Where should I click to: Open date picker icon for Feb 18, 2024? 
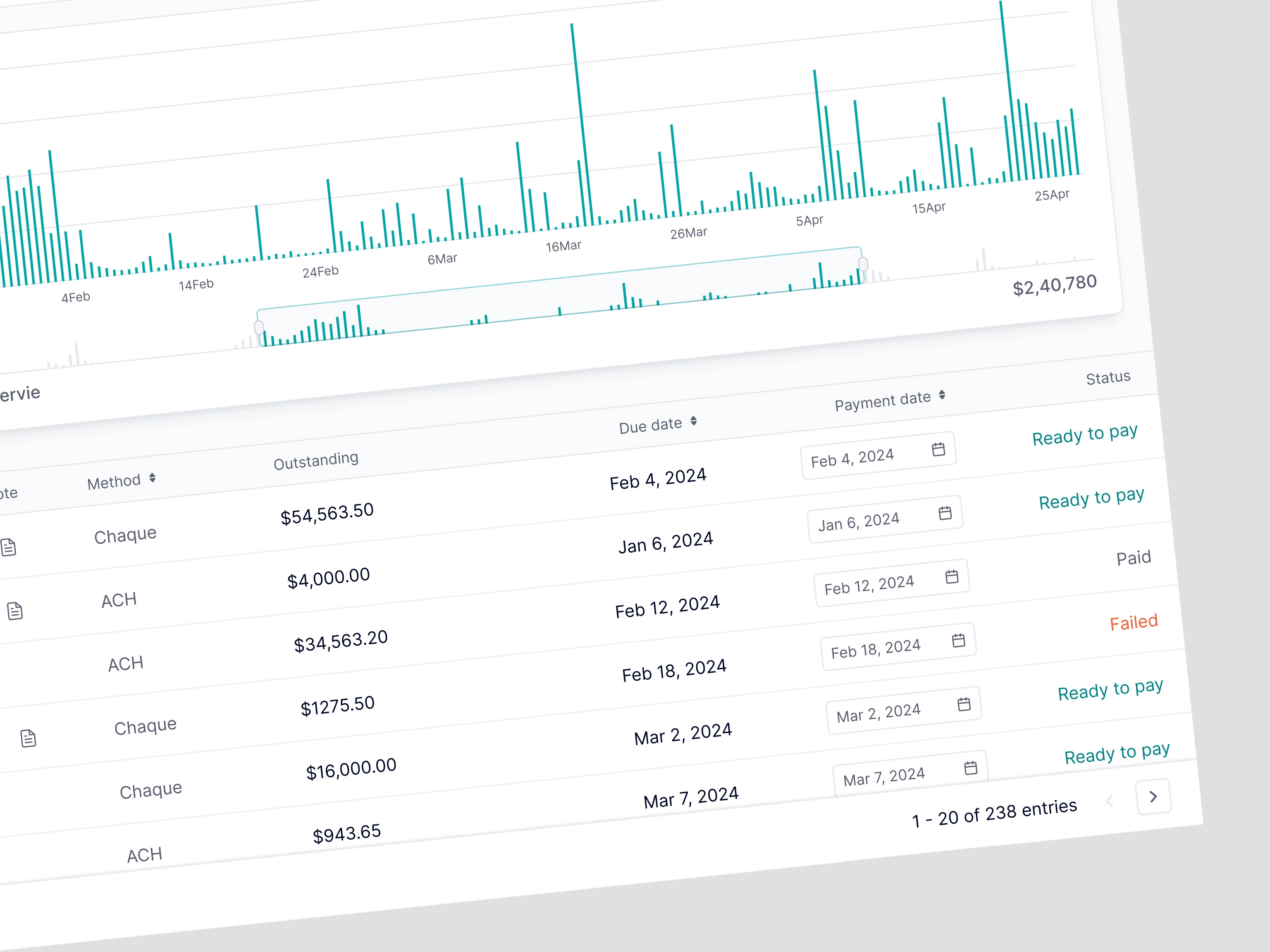click(958, 640)
